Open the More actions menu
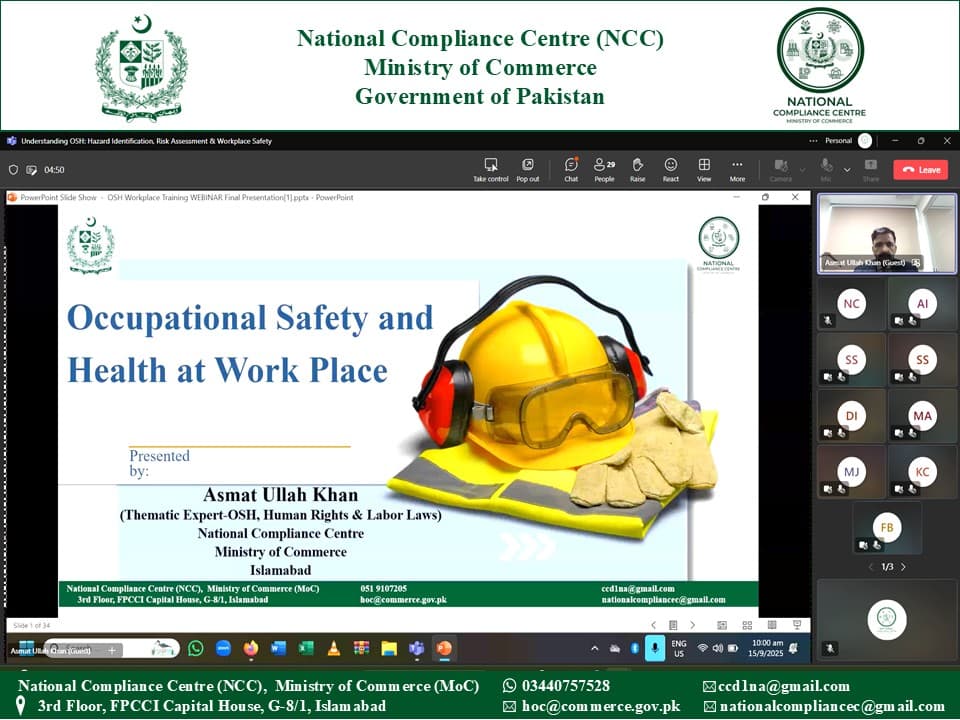Image resolution: width=960 pixels, height=720 pixels. tap(738, 168)
